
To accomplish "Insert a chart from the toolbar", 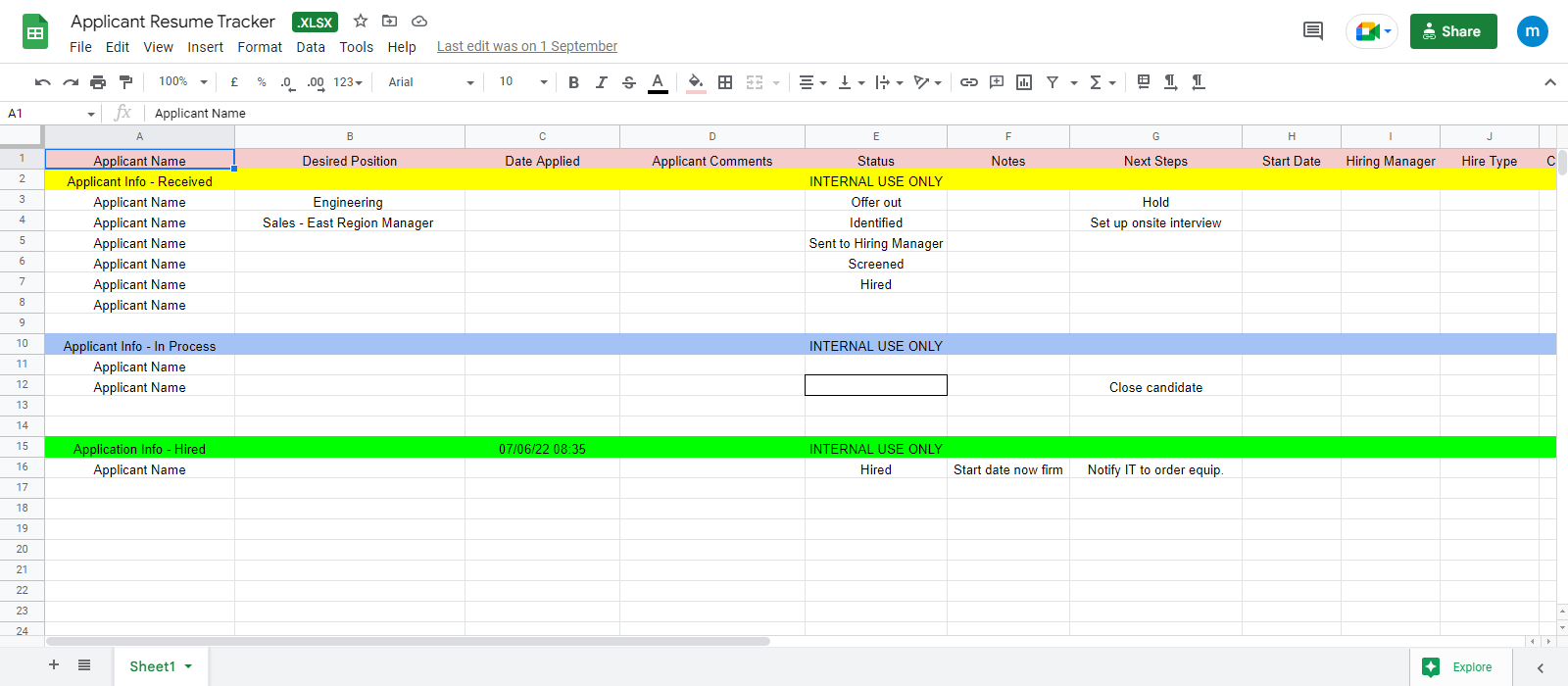I will tap(1024, 82).
